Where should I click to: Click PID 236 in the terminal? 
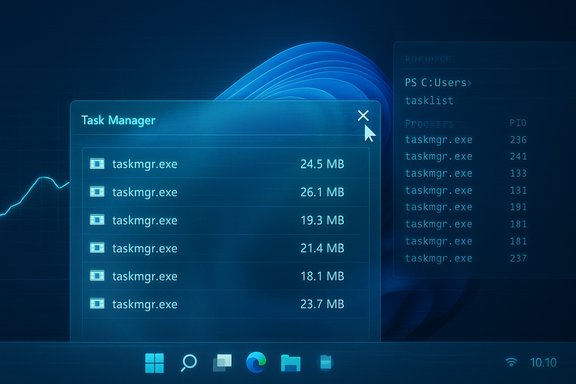coord(518,140)
